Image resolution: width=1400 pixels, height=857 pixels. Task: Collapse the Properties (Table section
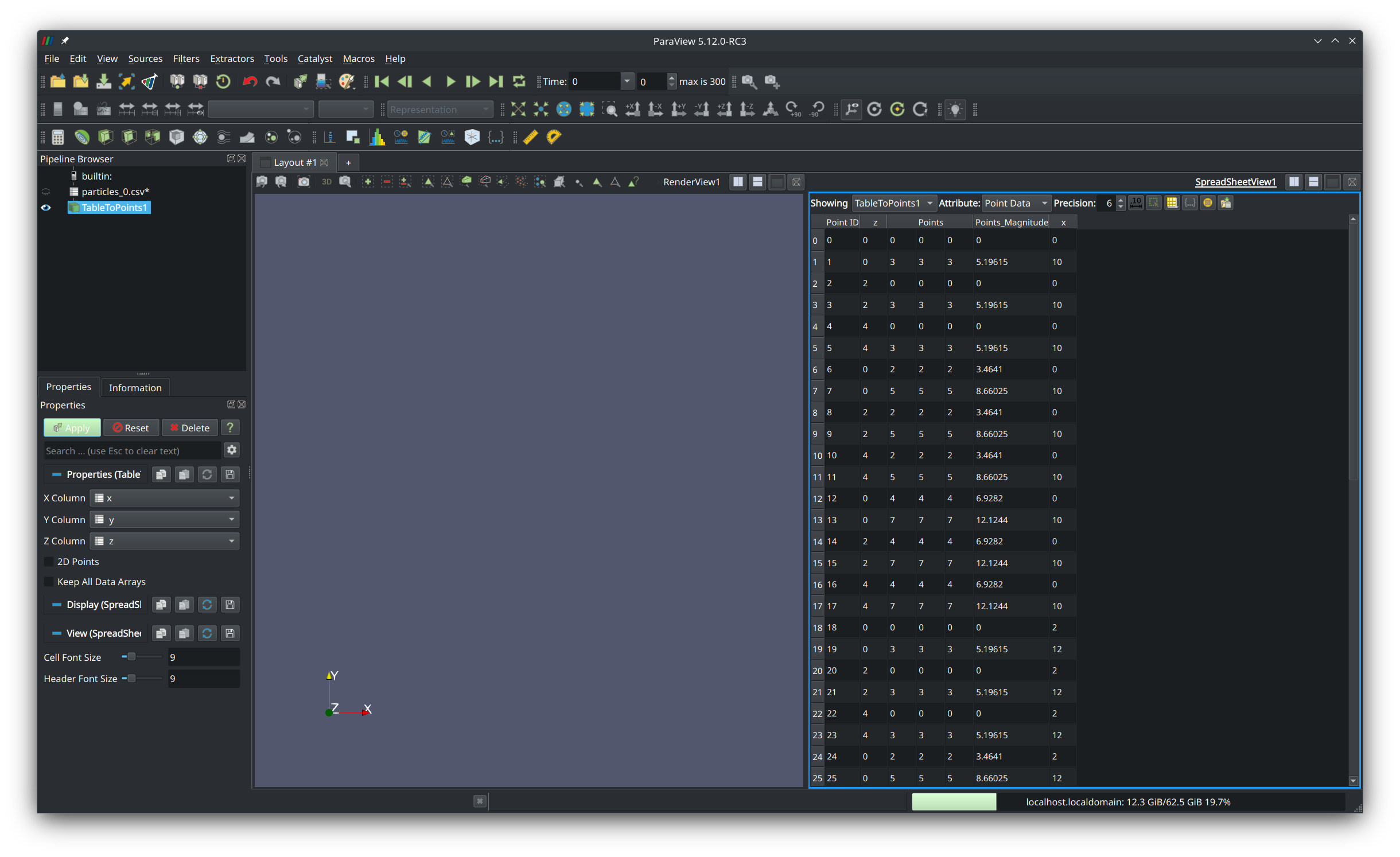coord(57,474)
